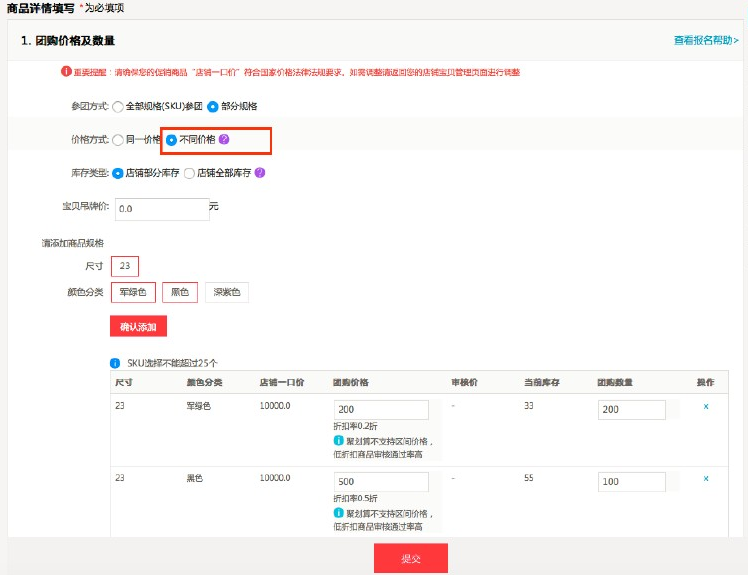
Task: Select the 部分规格 radio option
Action: [x=213, y=106]
